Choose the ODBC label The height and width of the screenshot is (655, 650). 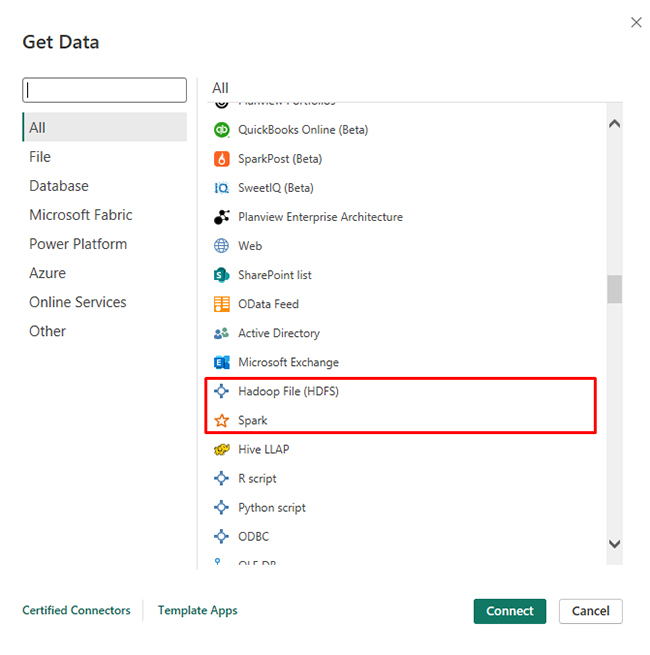pos(254,536)
